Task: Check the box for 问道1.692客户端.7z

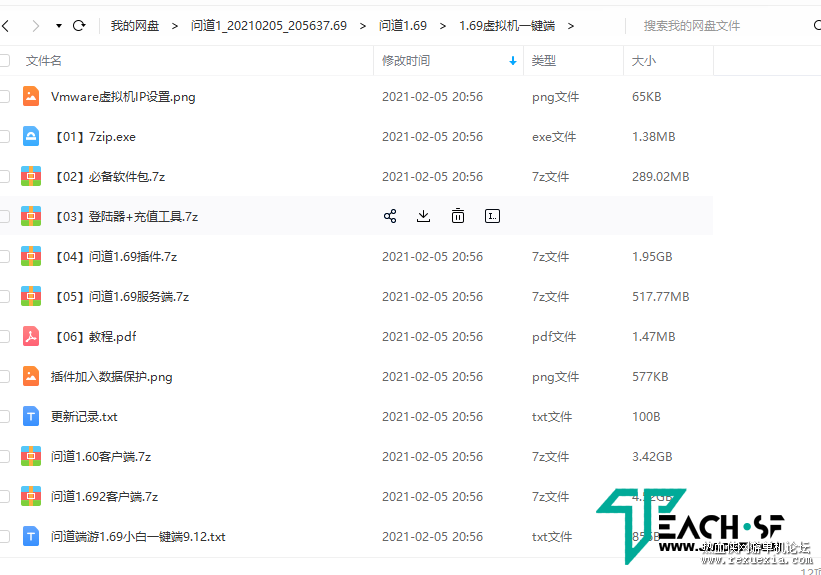Action: pyautogui.click(x=5, y=496)
